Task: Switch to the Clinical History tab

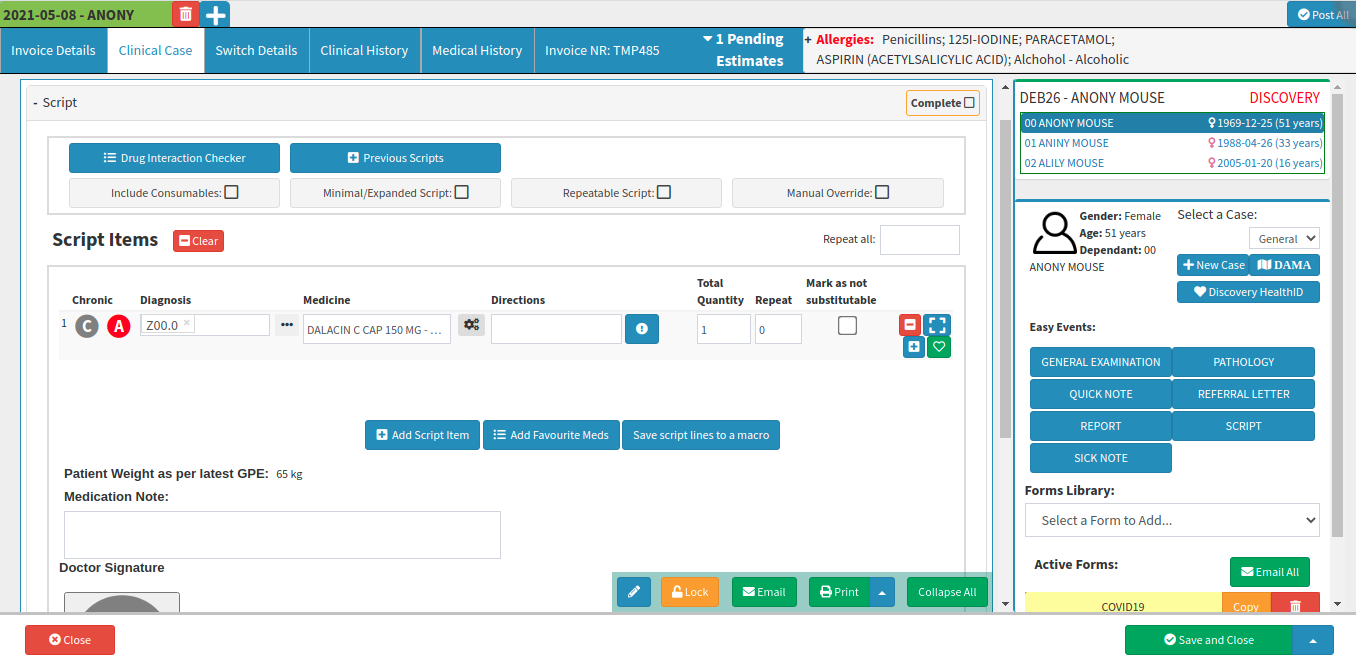Action: pos(364,51)
